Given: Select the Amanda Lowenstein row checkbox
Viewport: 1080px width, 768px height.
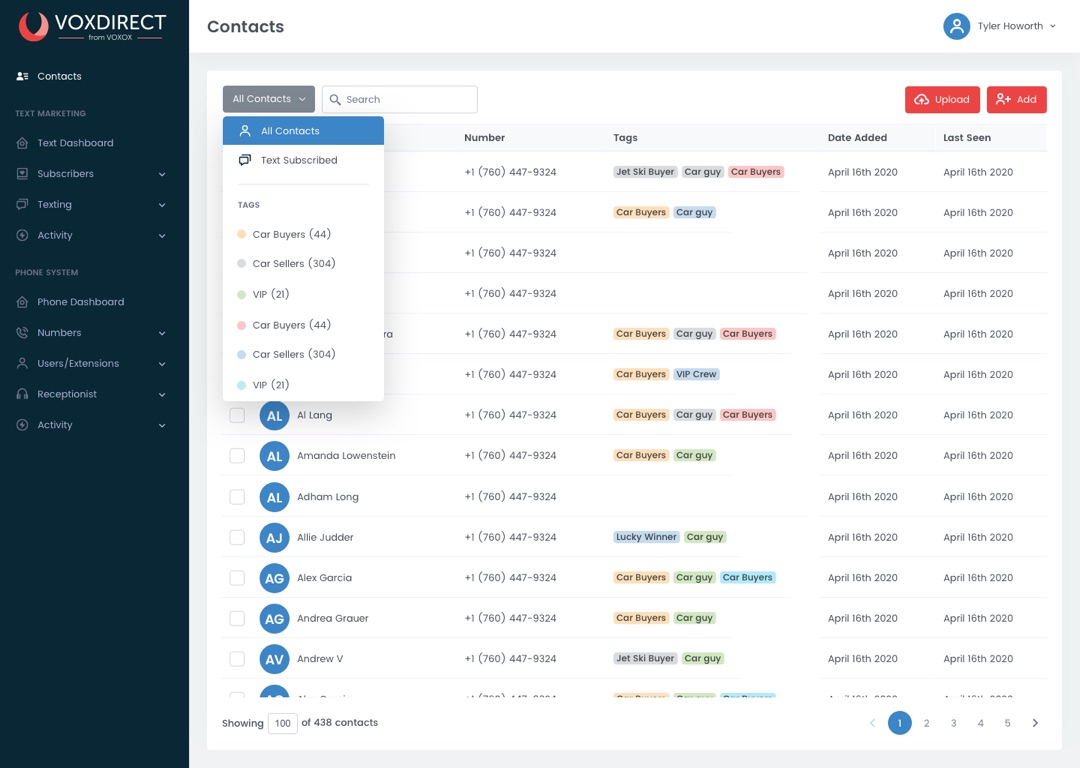Looking at the screenshot, I should [237, 456].
